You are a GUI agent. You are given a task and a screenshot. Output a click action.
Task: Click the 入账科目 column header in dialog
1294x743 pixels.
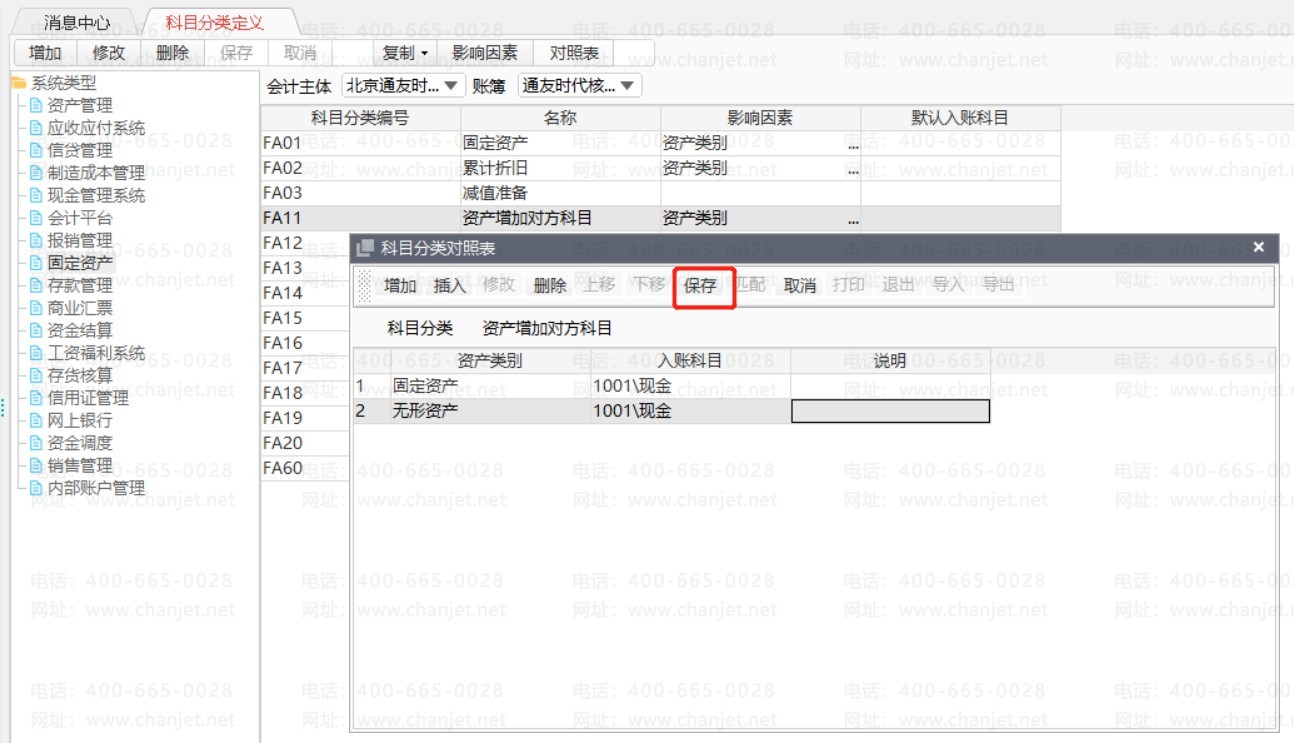pyautogui.click(x=690, y=361)
